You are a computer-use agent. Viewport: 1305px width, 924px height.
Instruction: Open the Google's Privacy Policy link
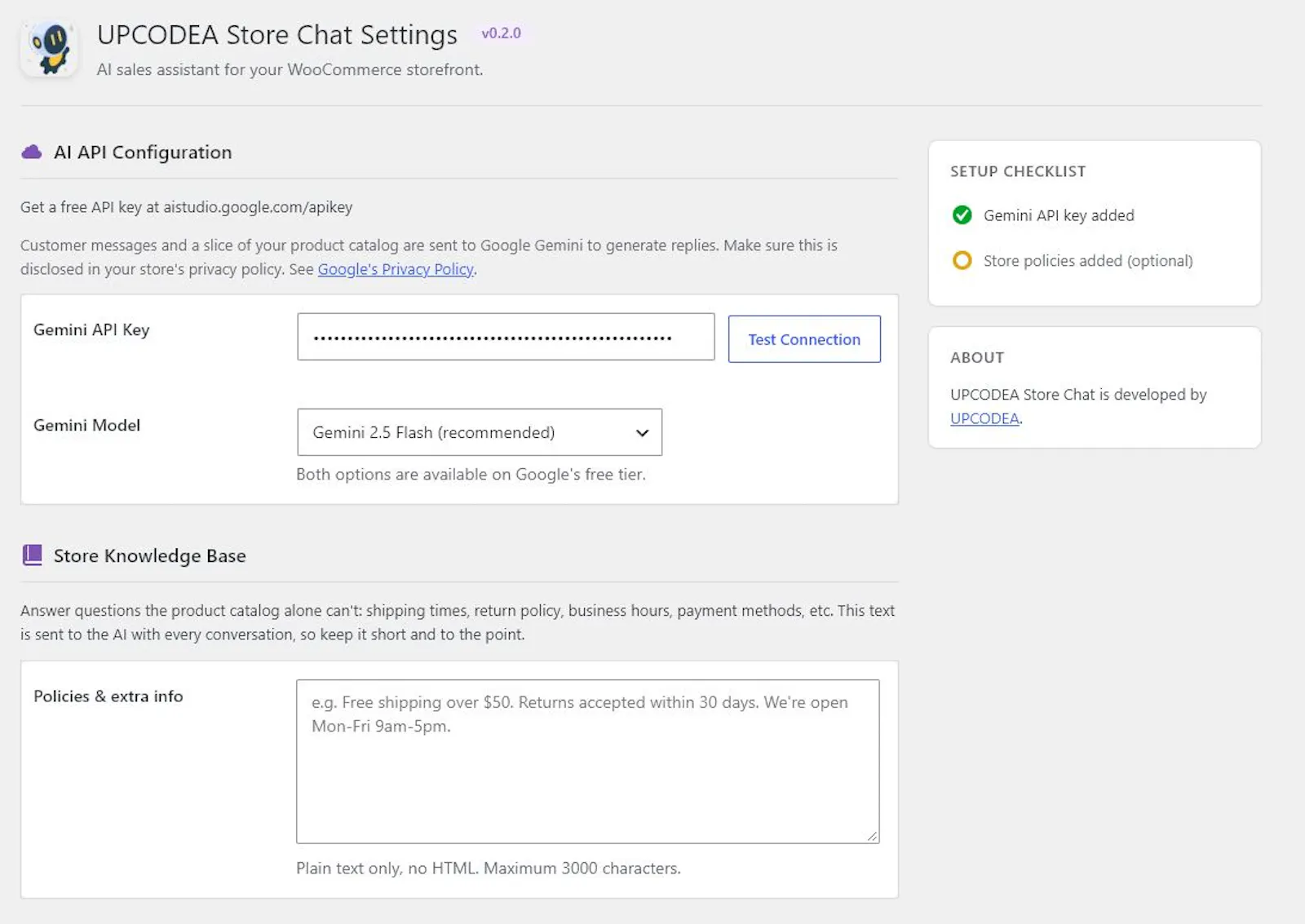pos(396,269)
